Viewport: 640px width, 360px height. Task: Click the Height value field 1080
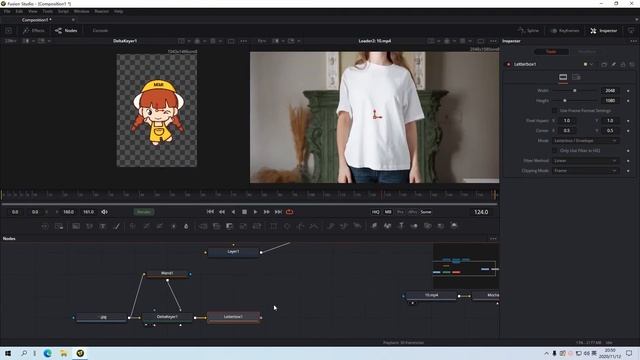[x=610, y=100]
